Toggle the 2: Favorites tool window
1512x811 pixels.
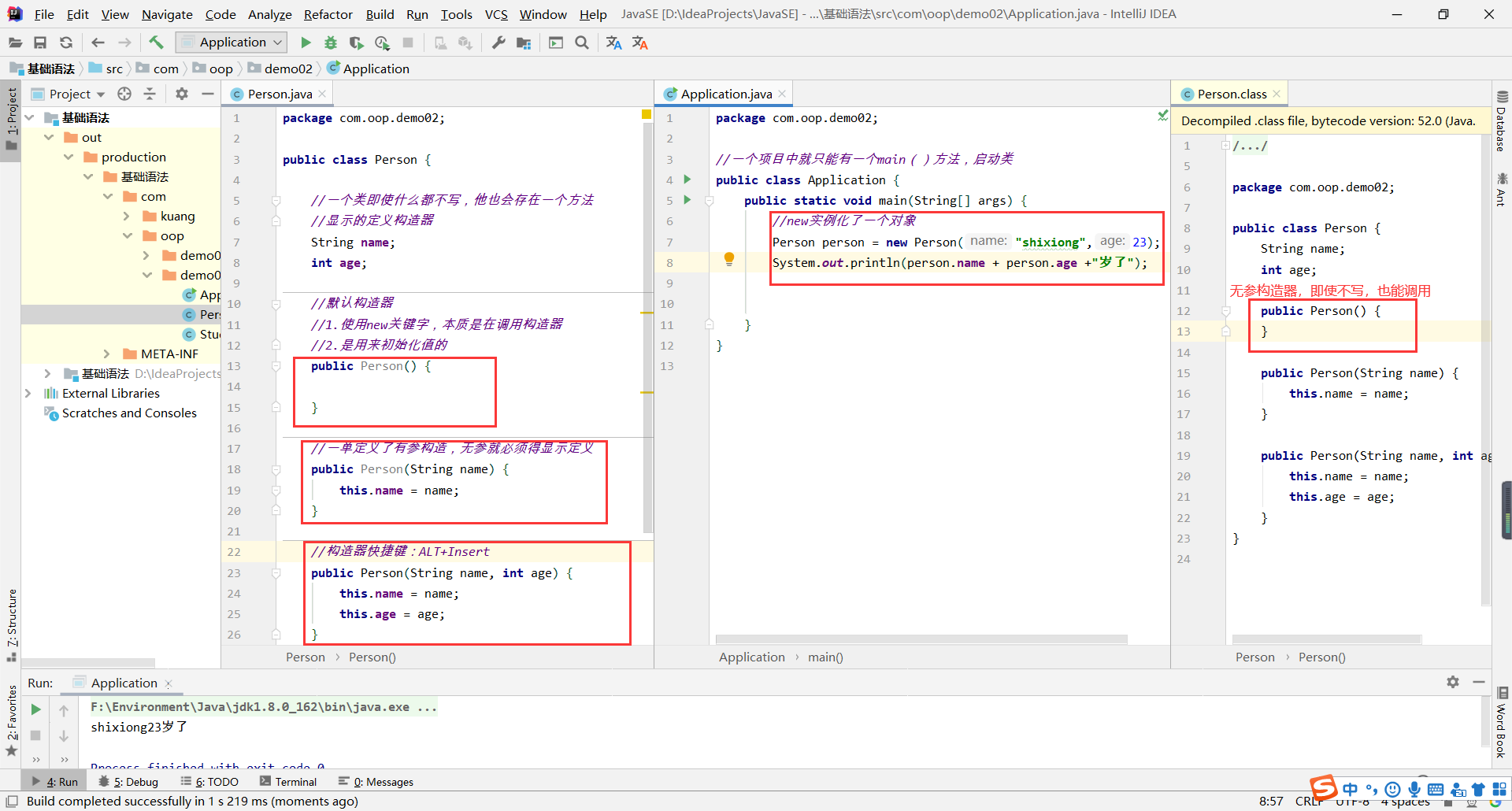(11, 720)
